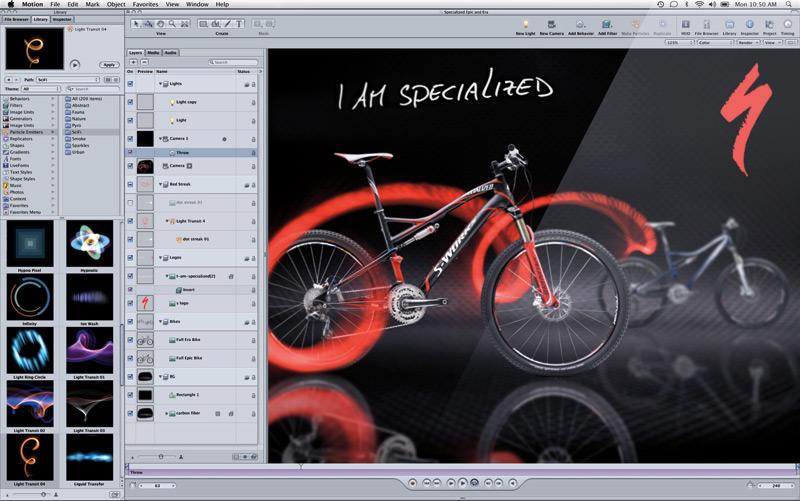Expand the carbon fiber layer
The height and width of the screenshot is (501, 800).
tap(166, 413)
